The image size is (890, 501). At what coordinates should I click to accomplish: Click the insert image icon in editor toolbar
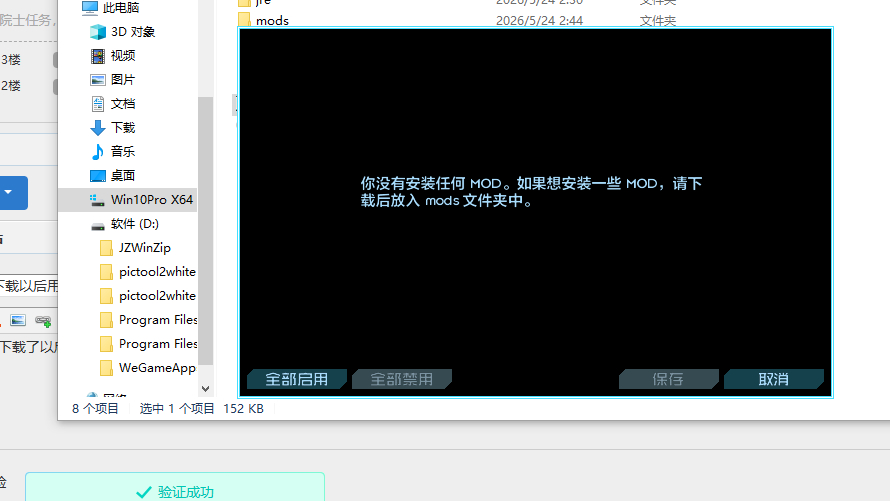click(x=18, y=321)
